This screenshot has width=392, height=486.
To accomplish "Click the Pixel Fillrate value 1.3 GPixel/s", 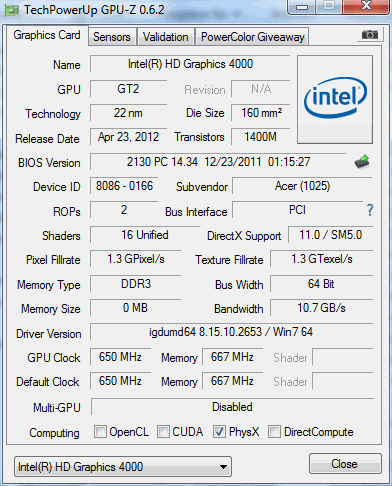I will point(135,259).
